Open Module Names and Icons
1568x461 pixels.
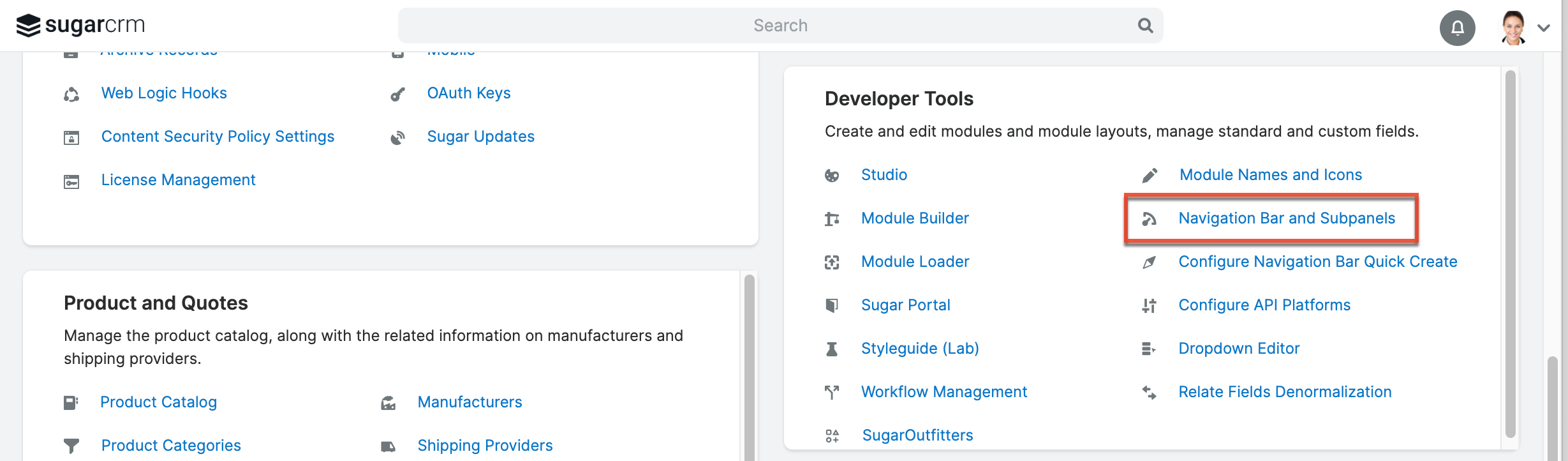tap(1271, 175)
